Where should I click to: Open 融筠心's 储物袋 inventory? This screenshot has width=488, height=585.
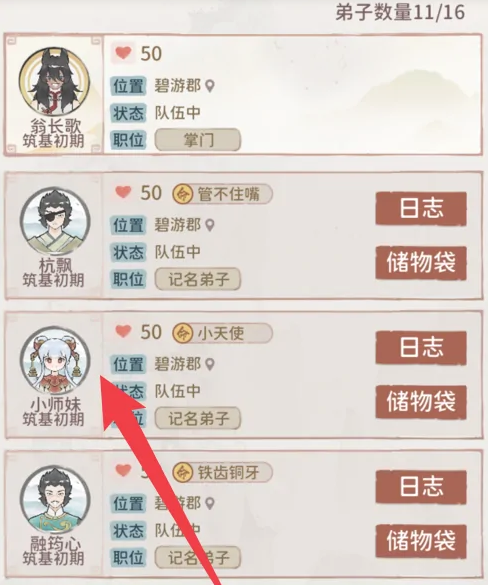click(421, 541)
